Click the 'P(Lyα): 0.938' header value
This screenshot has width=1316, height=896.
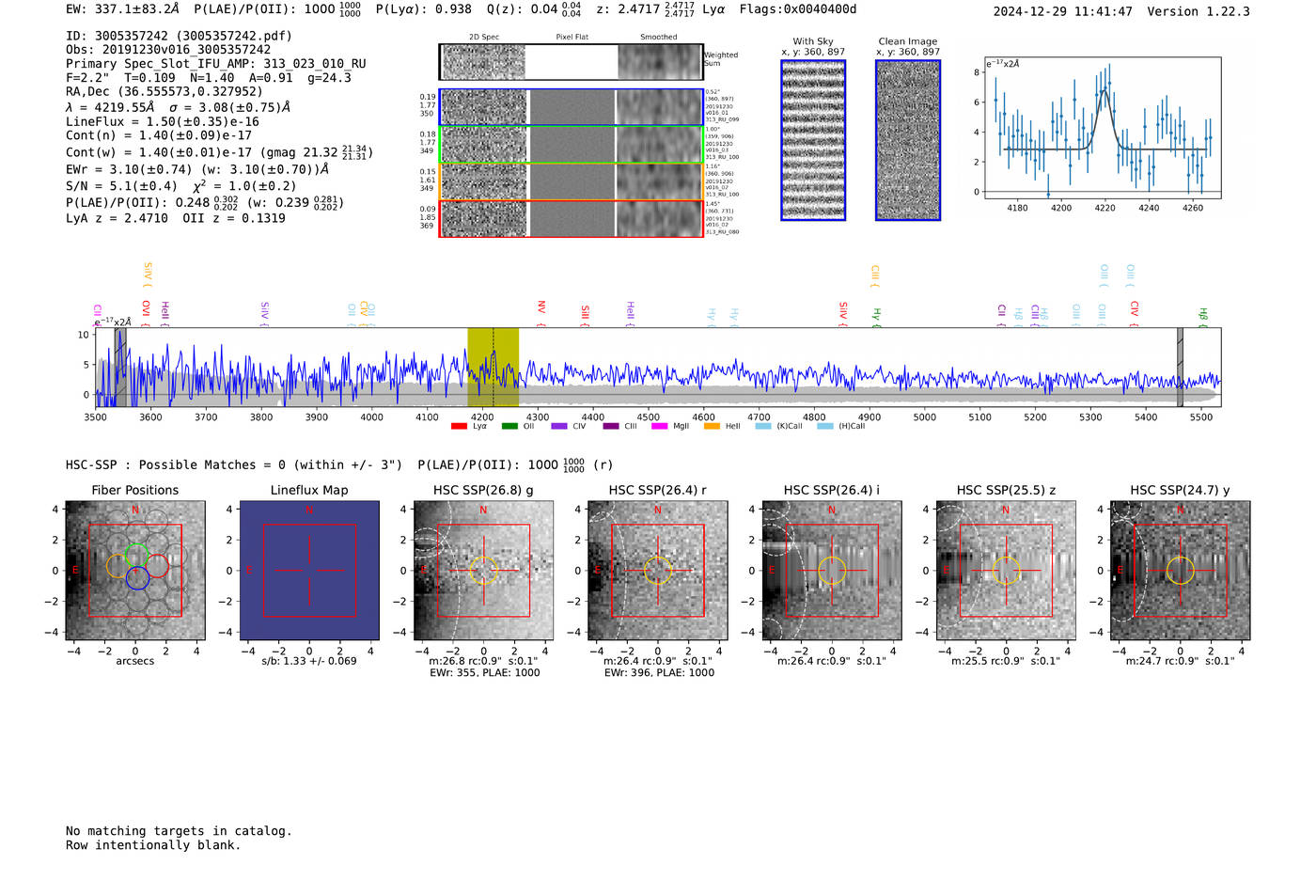[424, 9]
